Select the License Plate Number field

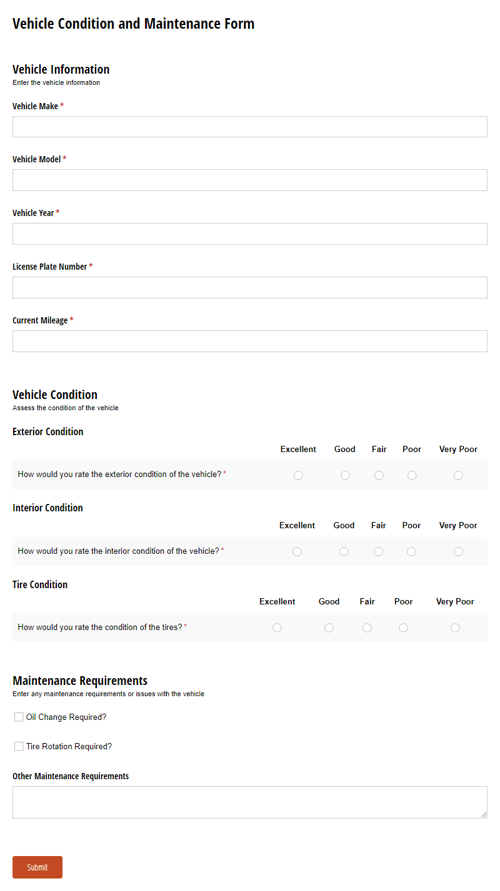point(249,288)
